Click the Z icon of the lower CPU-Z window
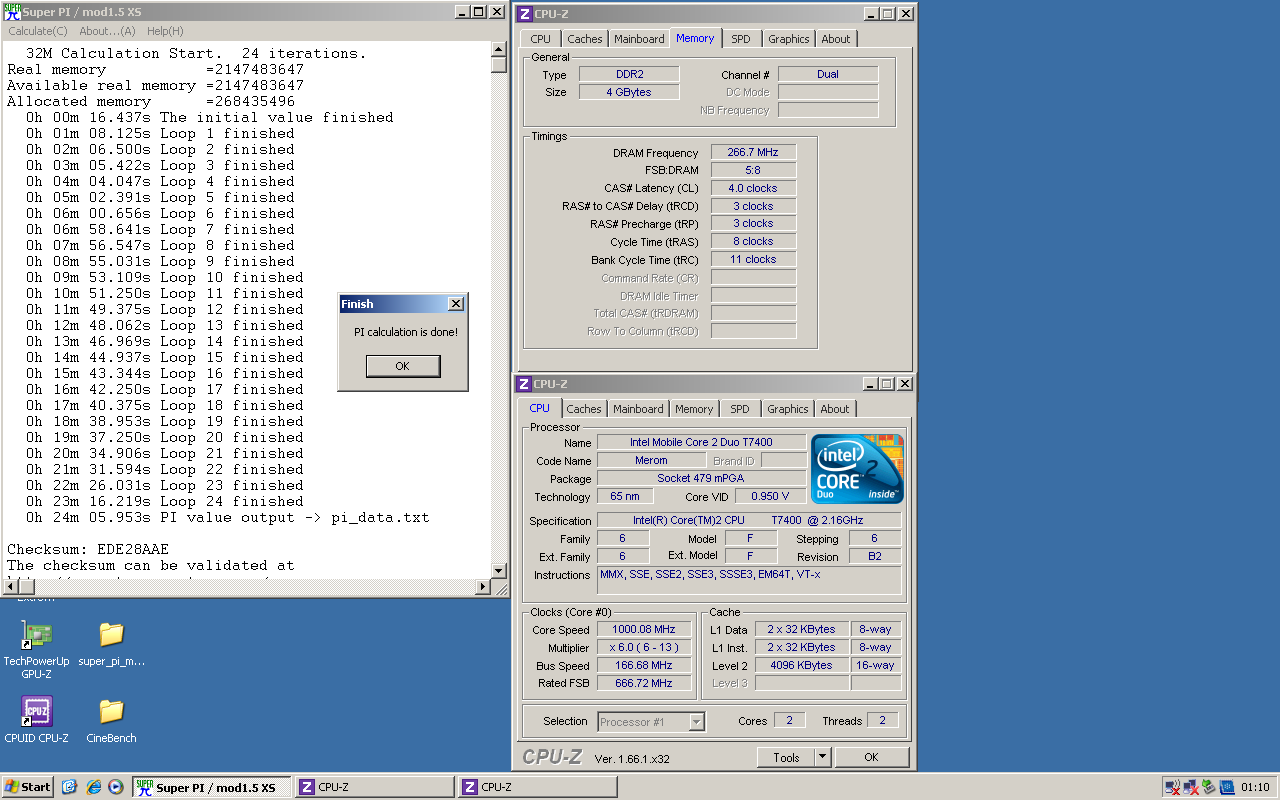This screenshot has width=1280, height=800. 524,384
